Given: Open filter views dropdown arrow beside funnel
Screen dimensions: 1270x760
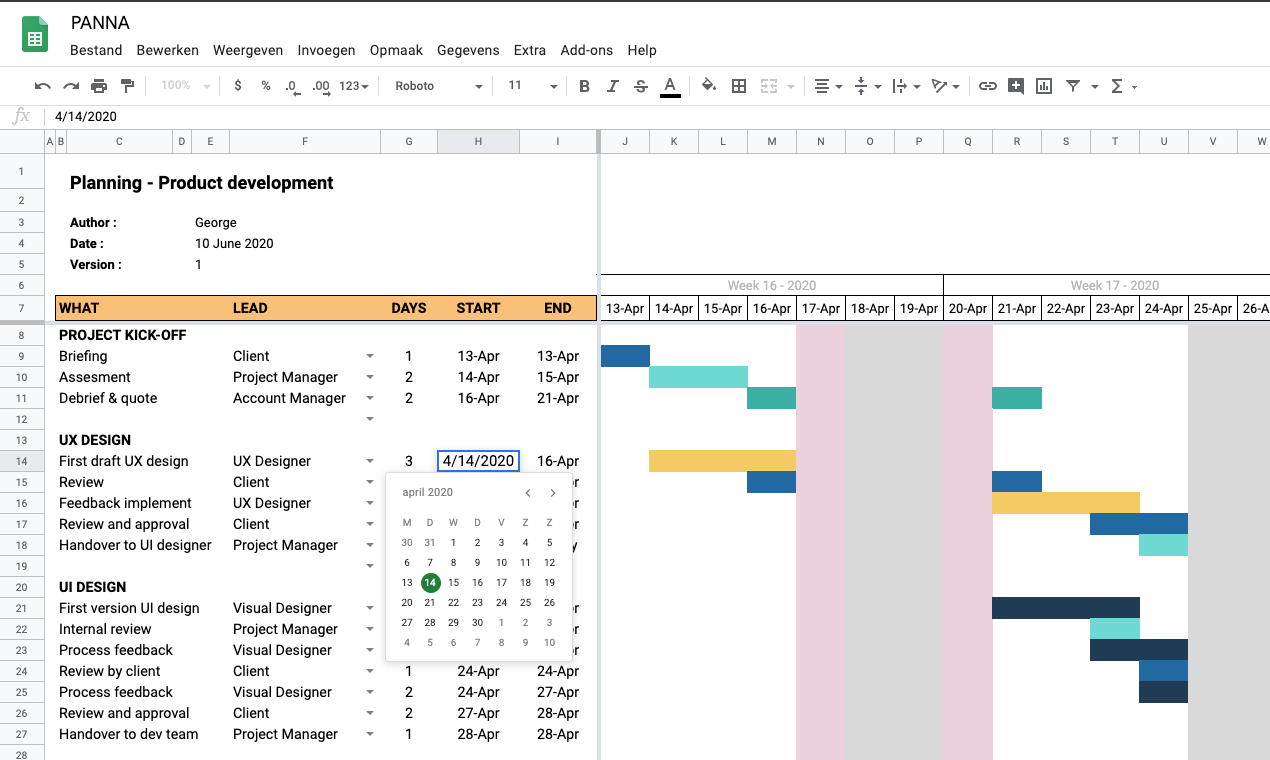Looking at the screenshot, I should click(1095, 86).
